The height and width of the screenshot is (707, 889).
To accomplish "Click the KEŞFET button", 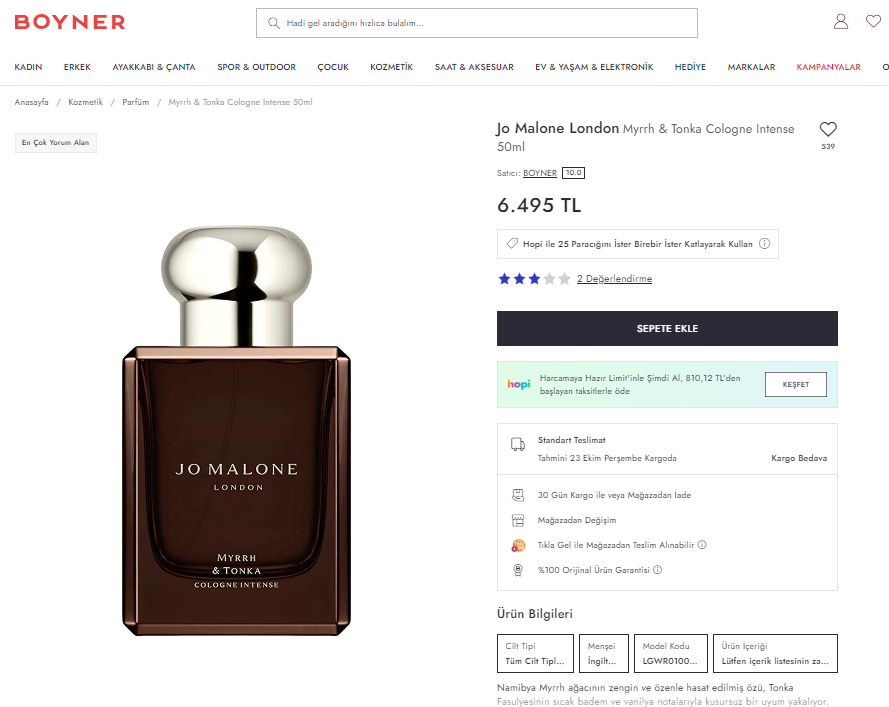I will (795, 384).
